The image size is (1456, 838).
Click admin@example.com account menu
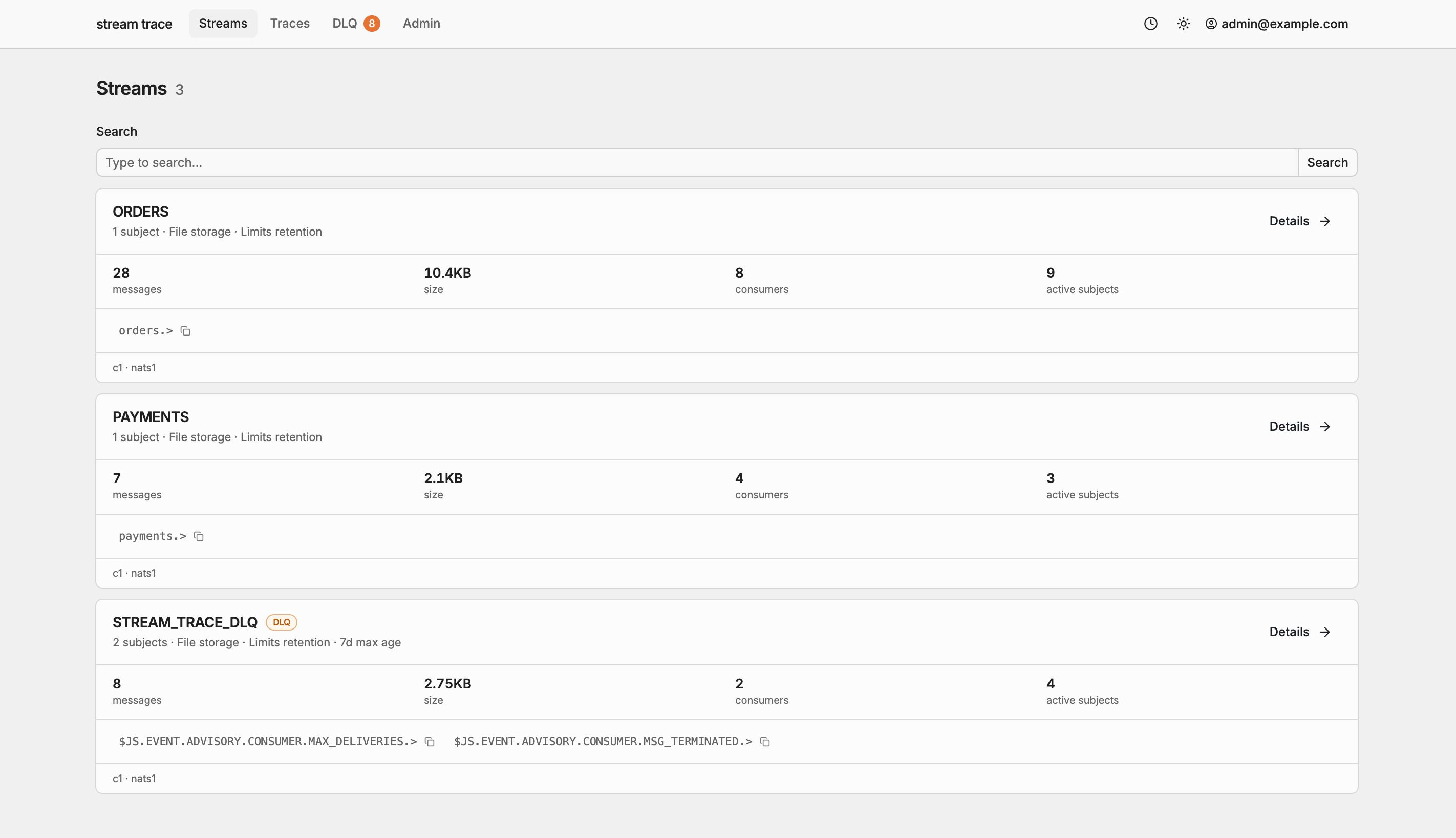pyautogui.click(x=1276, y=24)
